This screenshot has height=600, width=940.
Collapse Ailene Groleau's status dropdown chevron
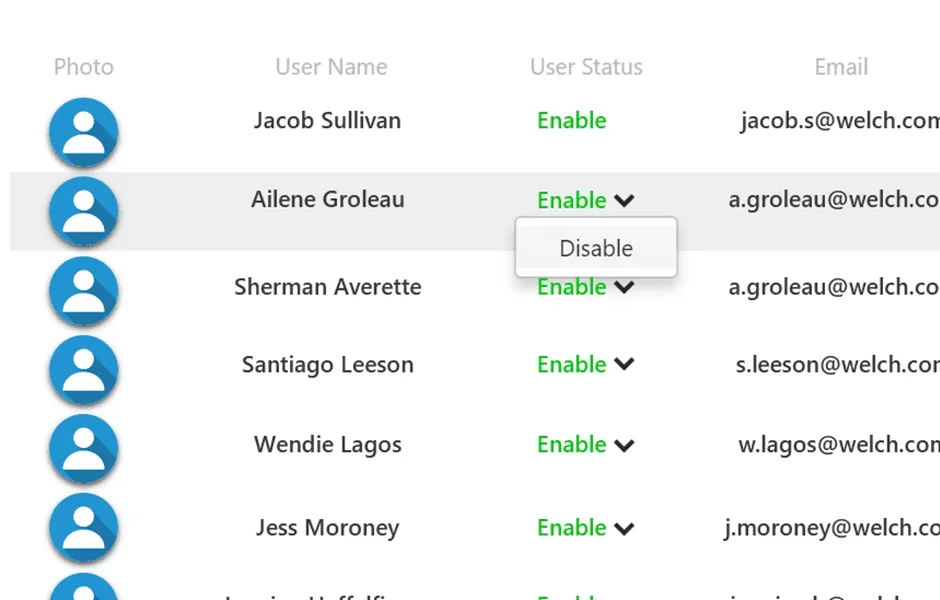coord(625,200)
